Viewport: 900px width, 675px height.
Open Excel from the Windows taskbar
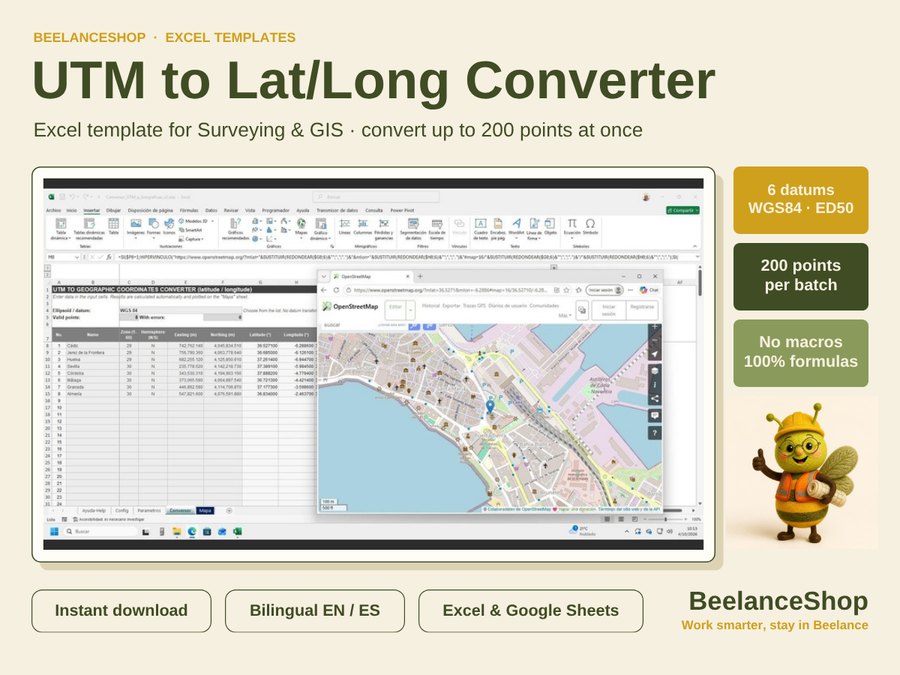point(237,532)
